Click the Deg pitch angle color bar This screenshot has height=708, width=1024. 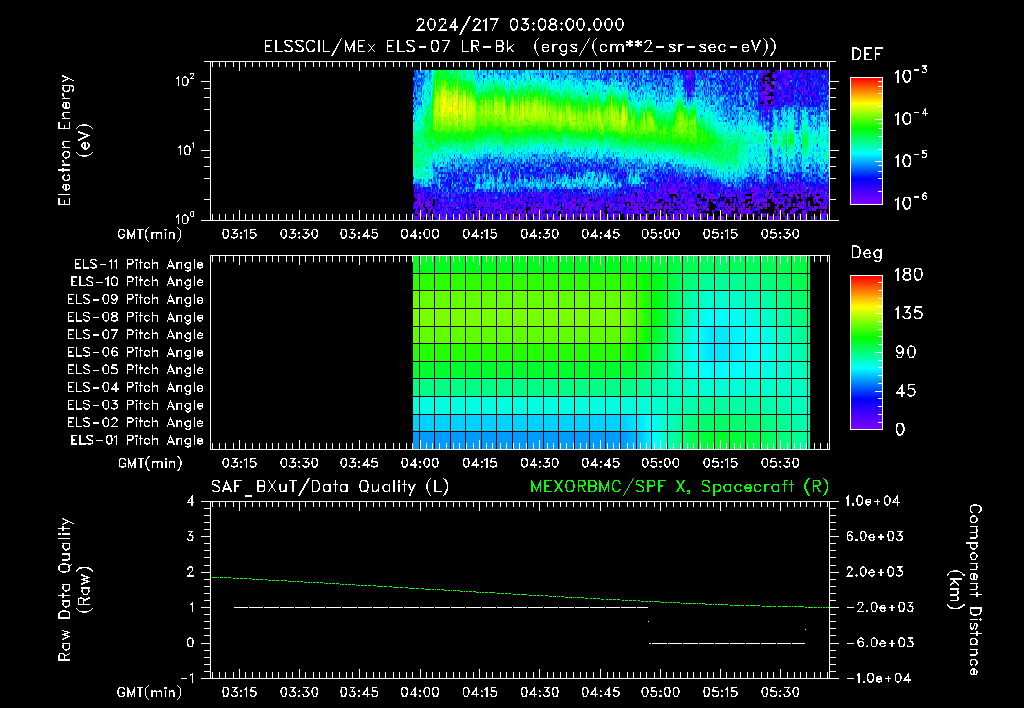tap(867, 352)
